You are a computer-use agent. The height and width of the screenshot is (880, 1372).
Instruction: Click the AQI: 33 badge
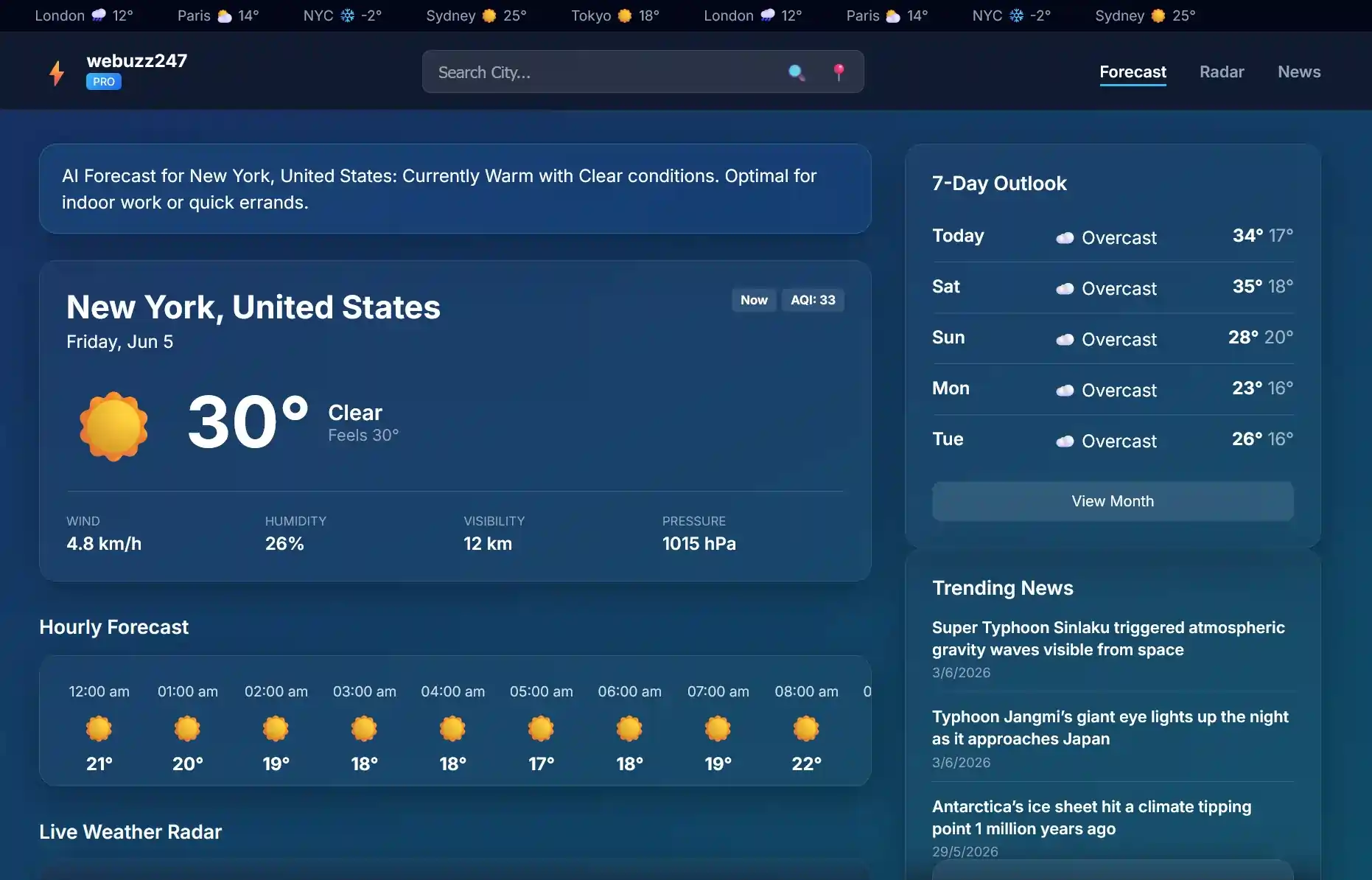click(813, 300)
